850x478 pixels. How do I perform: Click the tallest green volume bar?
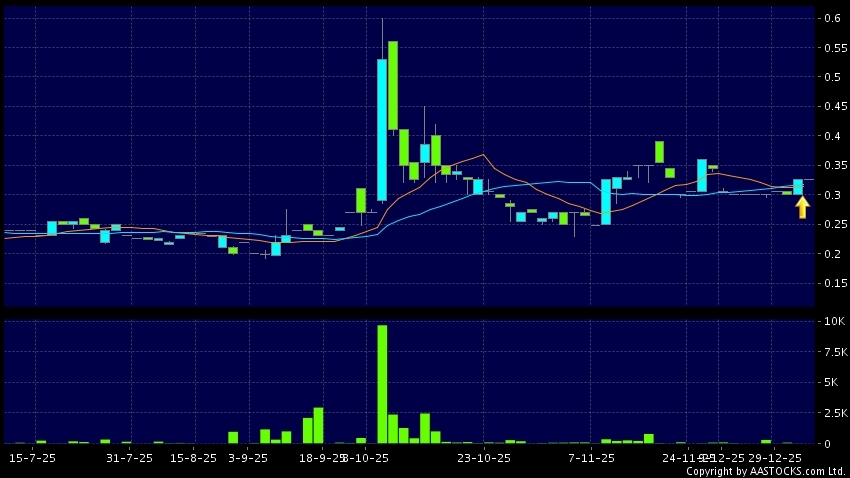[x=382, y=384]
